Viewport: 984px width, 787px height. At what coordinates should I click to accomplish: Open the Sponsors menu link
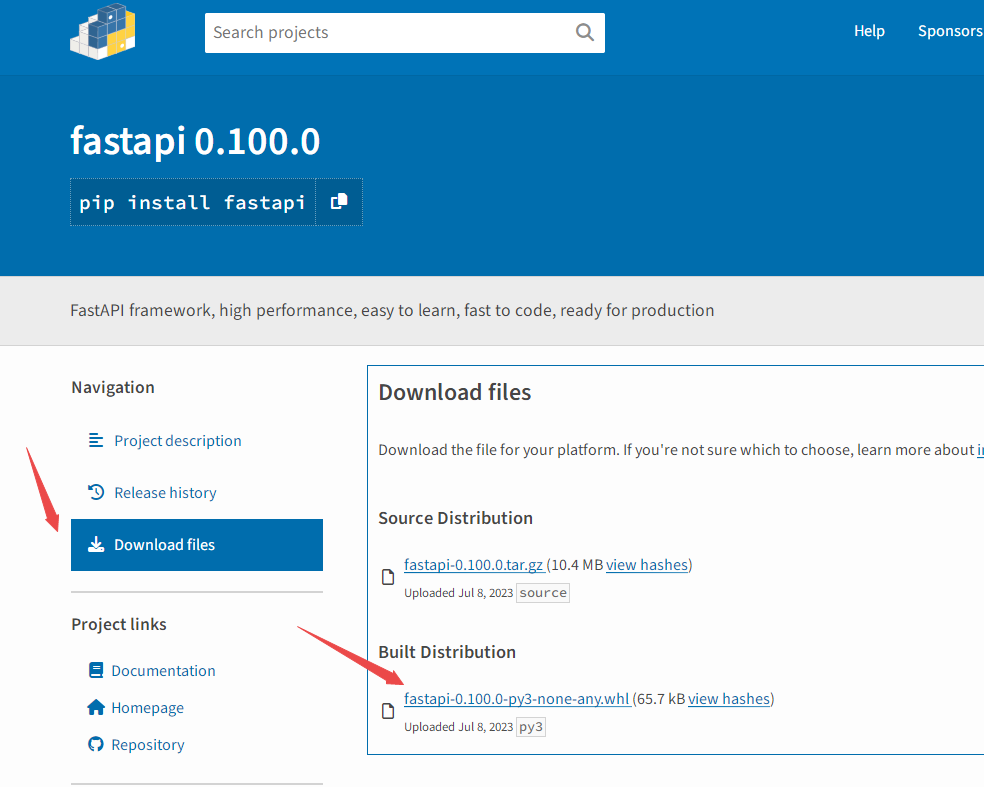950,31
